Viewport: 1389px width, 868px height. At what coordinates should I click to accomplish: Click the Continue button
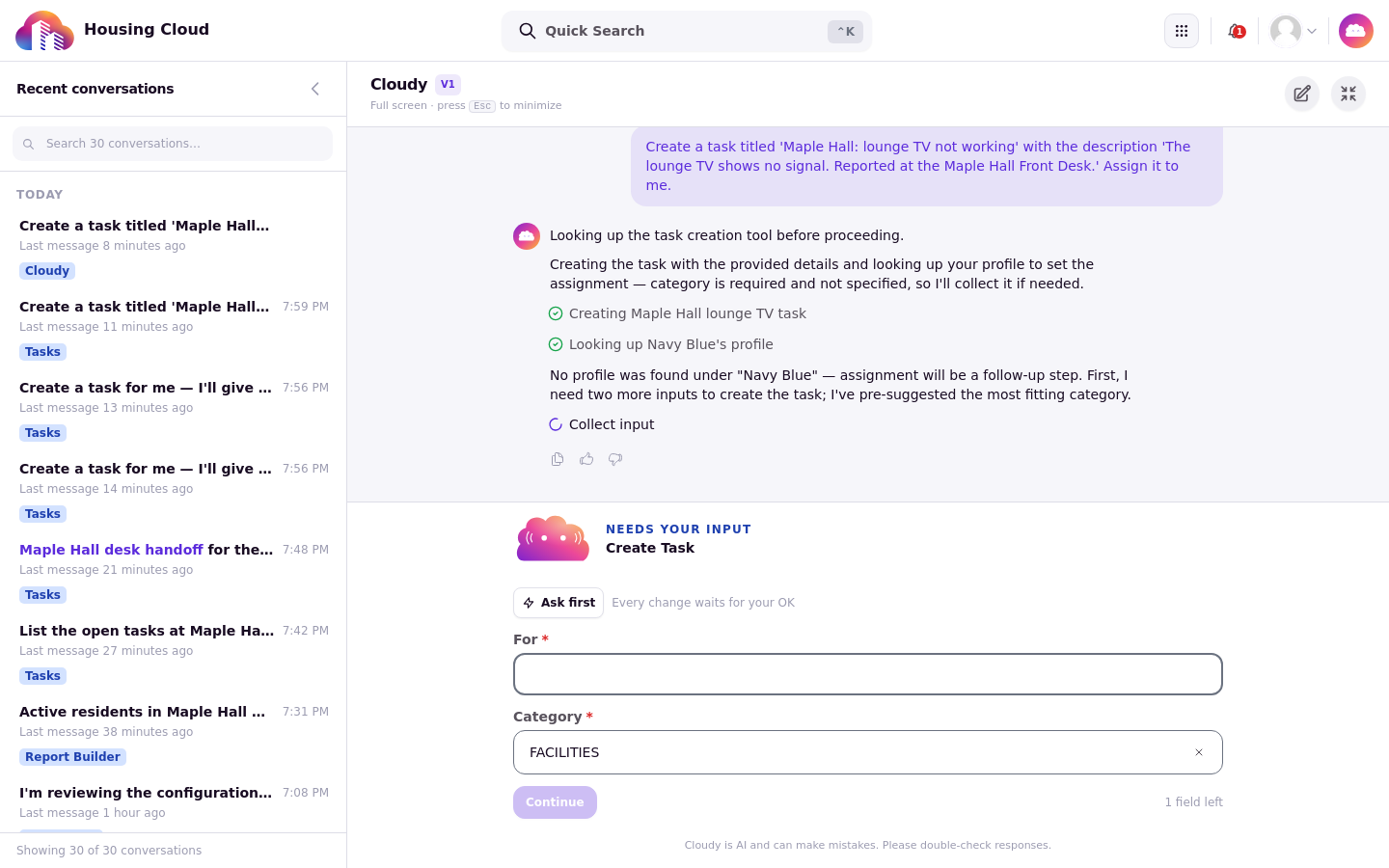(x=555, y=802)
